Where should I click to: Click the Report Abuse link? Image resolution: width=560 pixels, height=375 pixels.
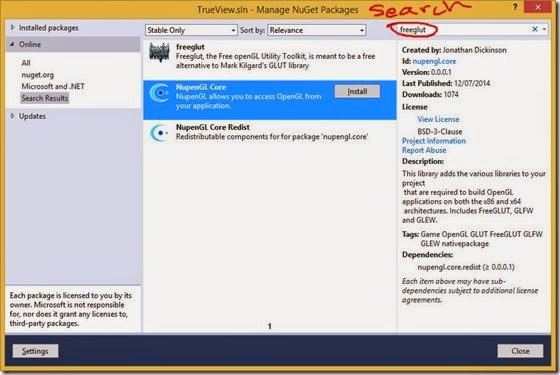(424, 150)
